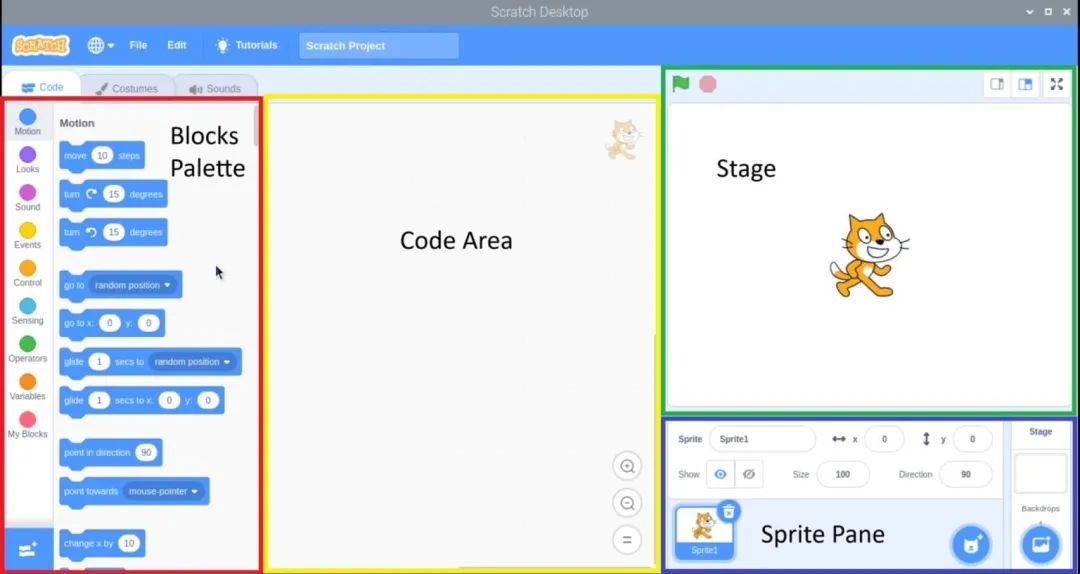Viewport: 1080px width, 574px height.
Task: Hide the sprite with crossed eye icon
Action: coord(749,474)
